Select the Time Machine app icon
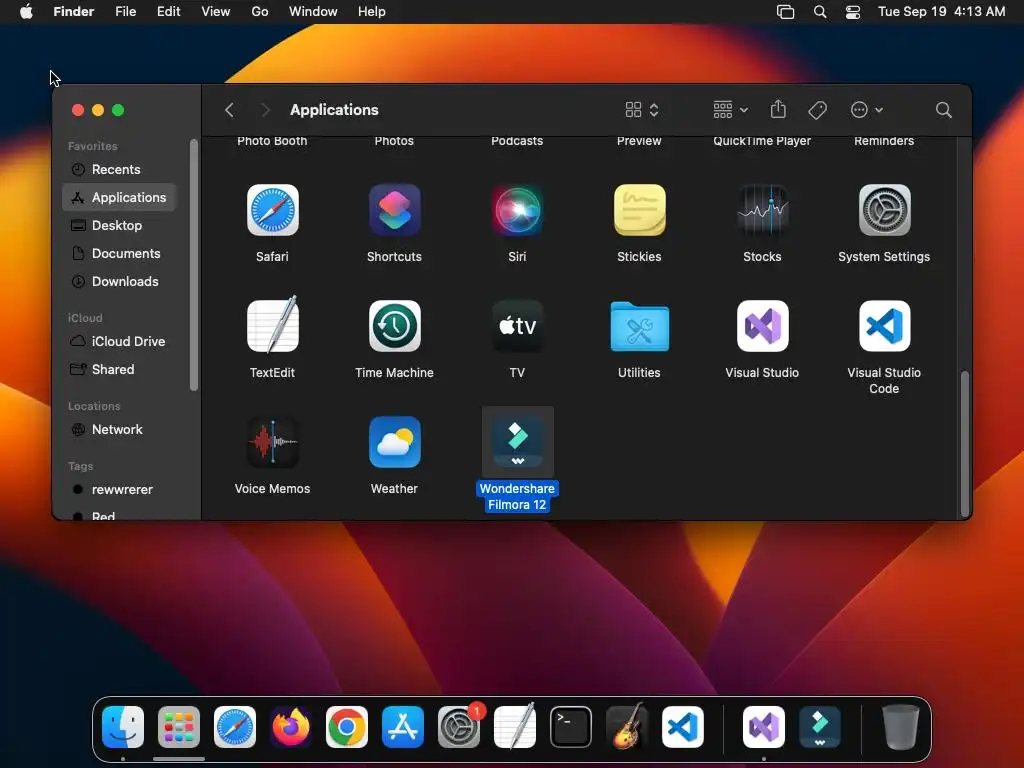Viewport: 1024px width, 768px height. (394, 326)
